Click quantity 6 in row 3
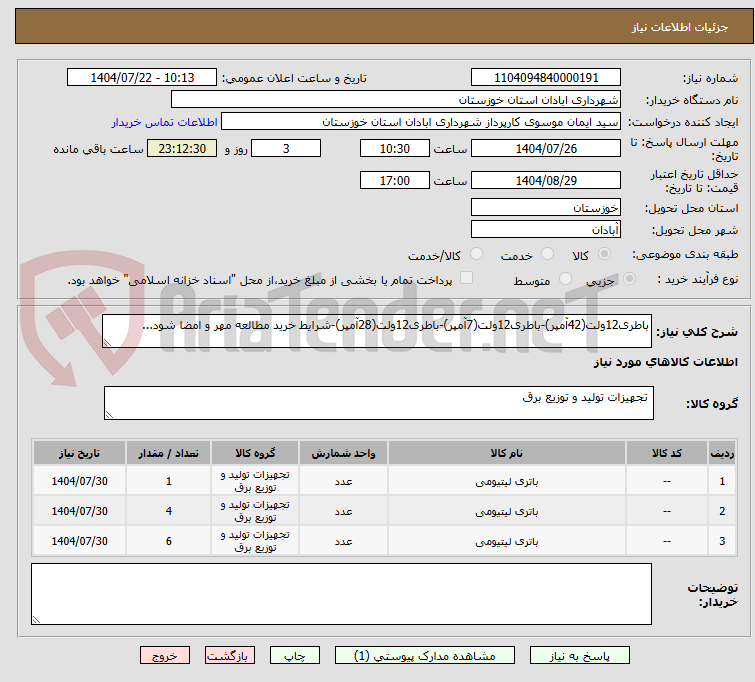Screen dimensions: 755x682 169,541
